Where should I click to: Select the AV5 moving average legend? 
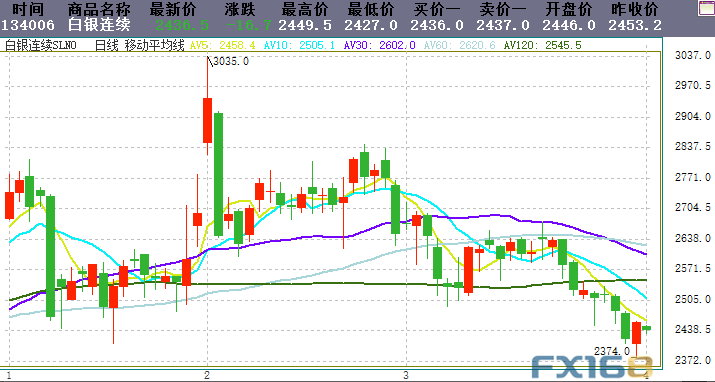223,45
